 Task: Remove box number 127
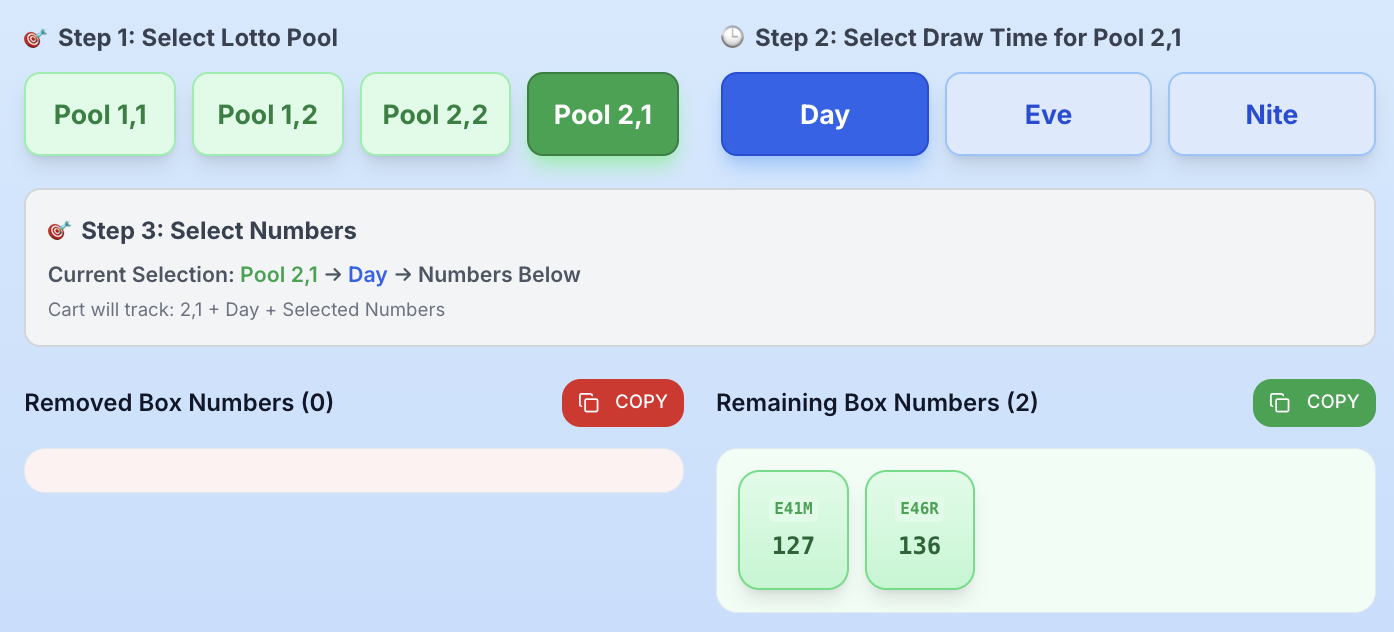793,530
